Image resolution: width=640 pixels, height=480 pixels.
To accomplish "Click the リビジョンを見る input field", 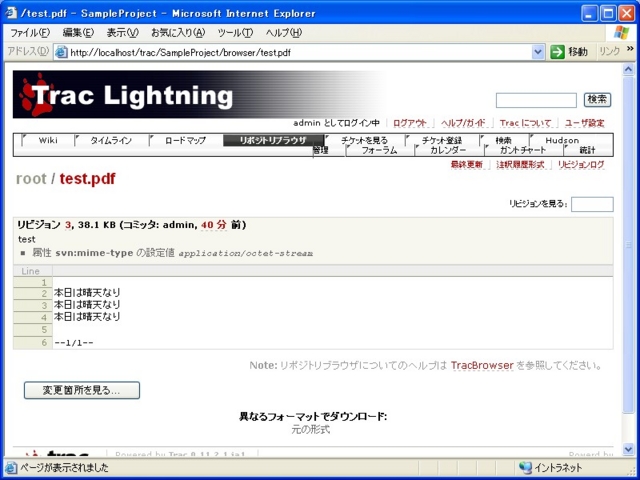I will tap(592, 204).
